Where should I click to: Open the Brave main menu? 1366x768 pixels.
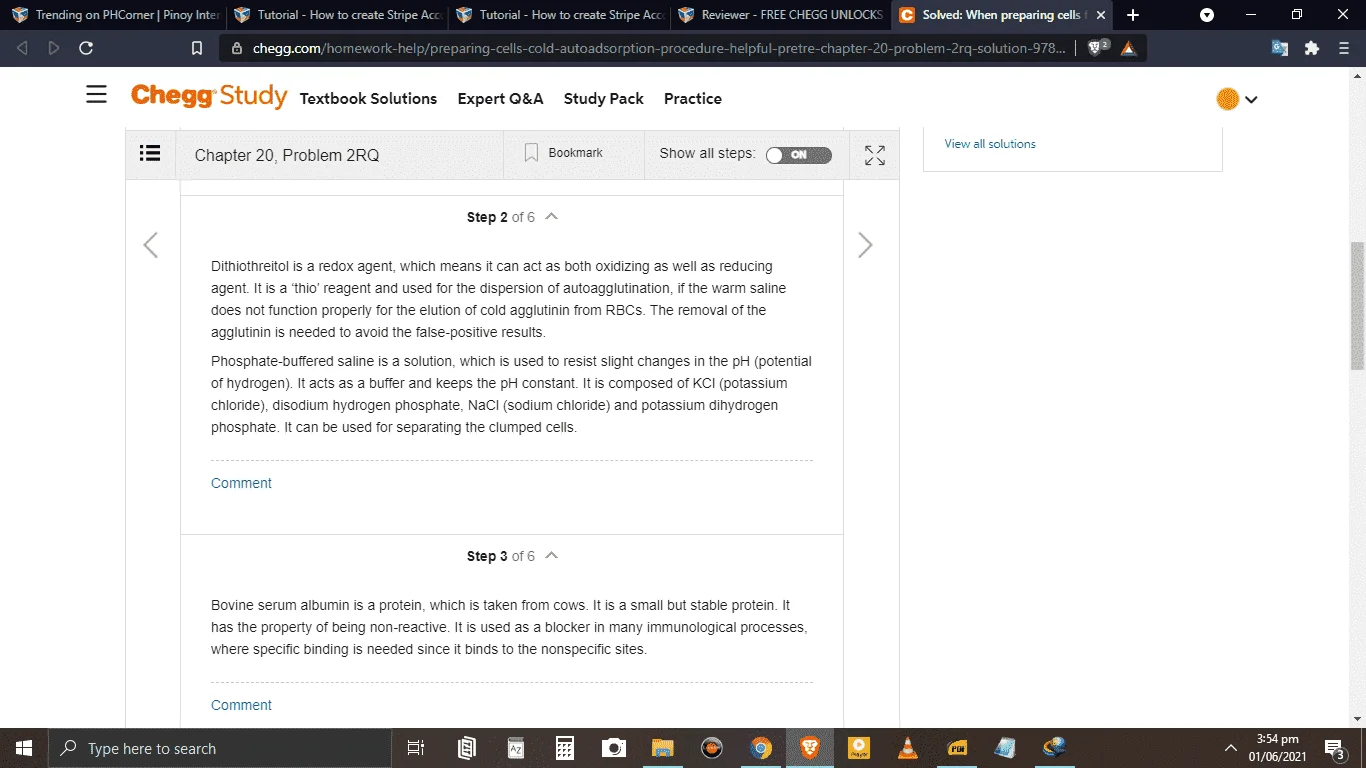click(x=1344, y=48)
